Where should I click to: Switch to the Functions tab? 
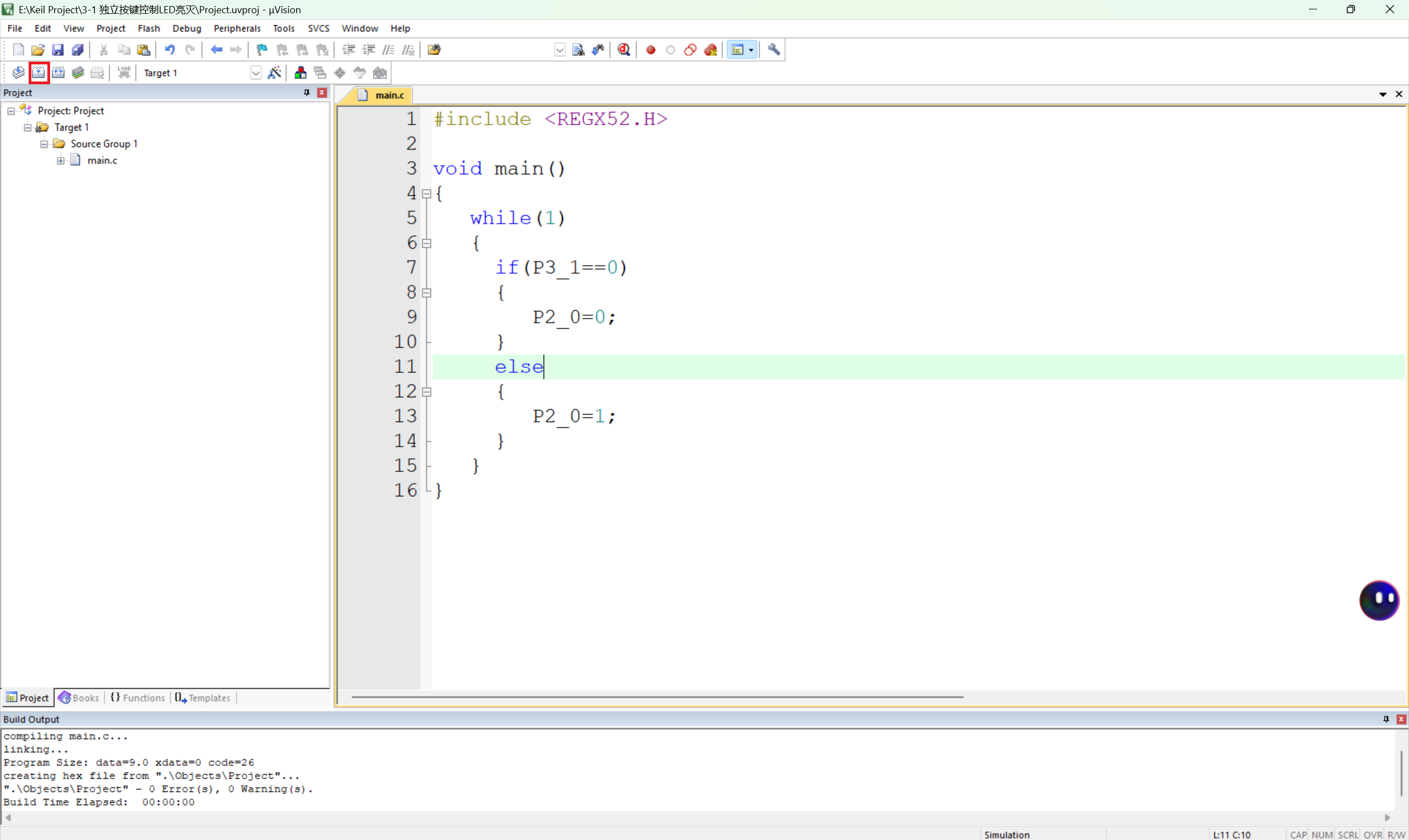click(138, 697)
